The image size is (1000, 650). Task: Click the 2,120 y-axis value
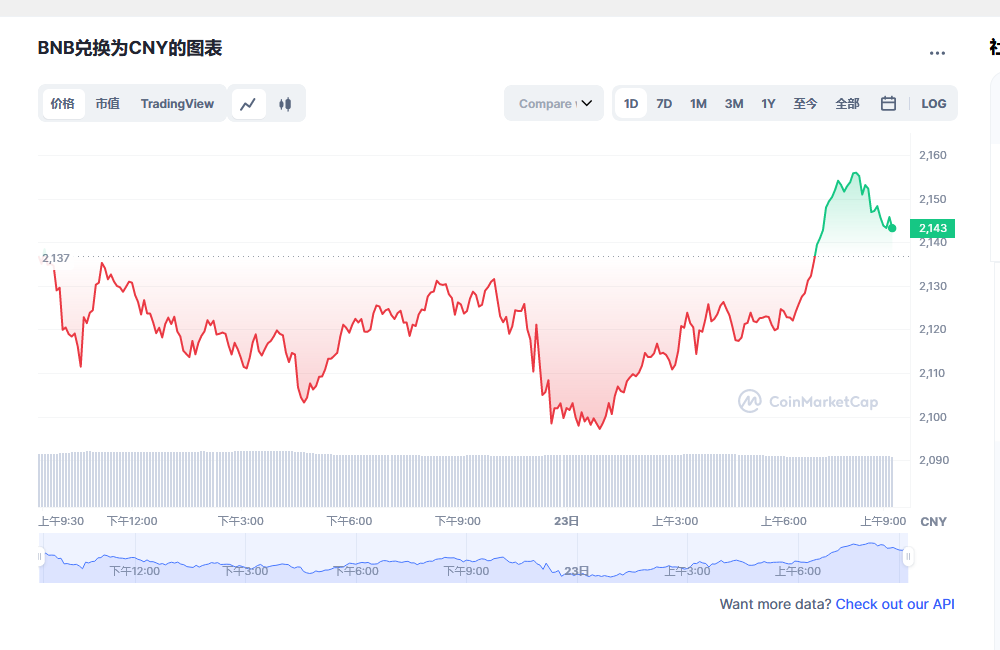[x=932, y=329]
